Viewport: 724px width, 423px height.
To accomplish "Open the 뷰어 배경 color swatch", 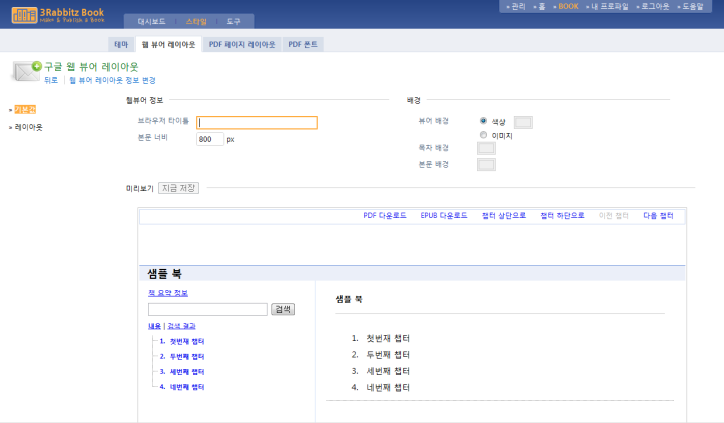I will tap(522, 122).
